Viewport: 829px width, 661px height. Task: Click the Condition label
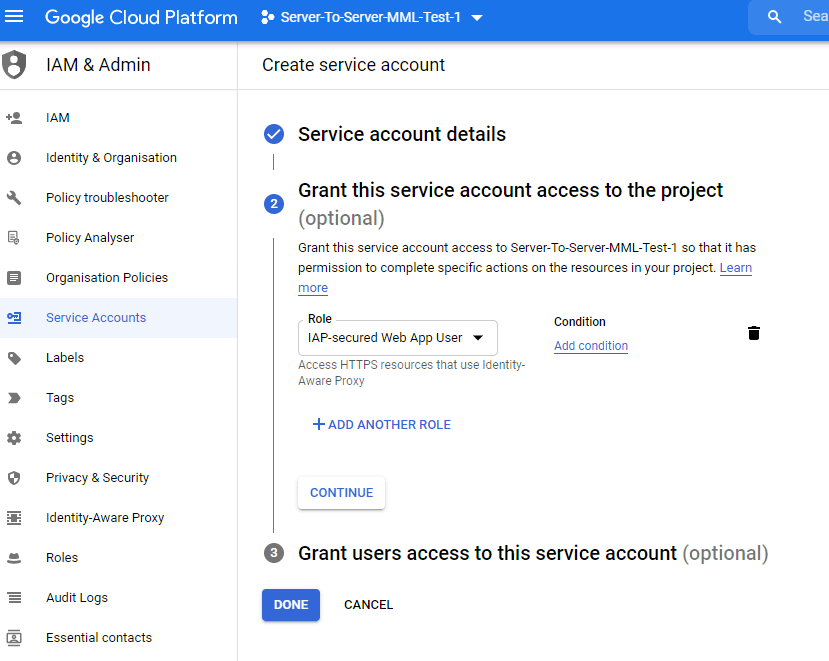coord(579,322)
